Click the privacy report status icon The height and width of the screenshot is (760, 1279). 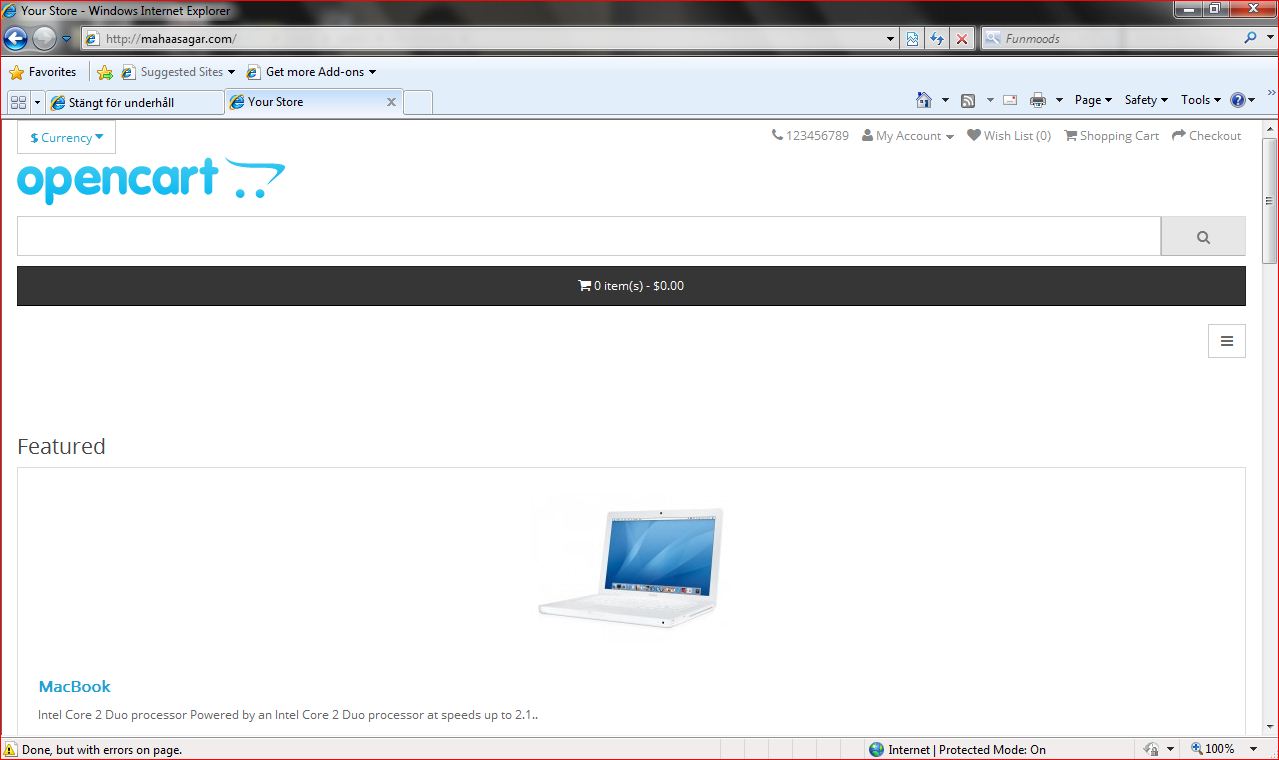tap(1152, 749)
